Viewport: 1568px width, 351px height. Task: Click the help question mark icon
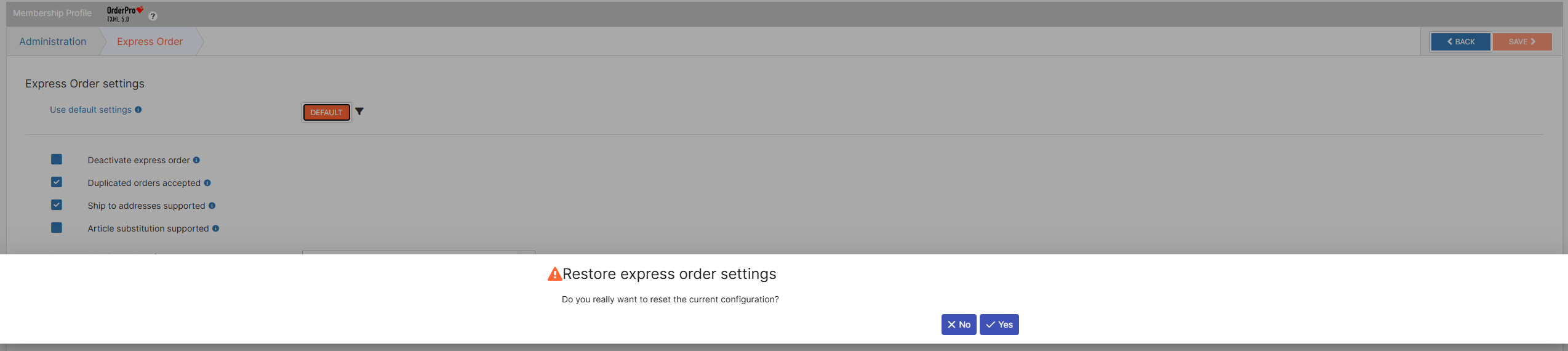point(153,16)
